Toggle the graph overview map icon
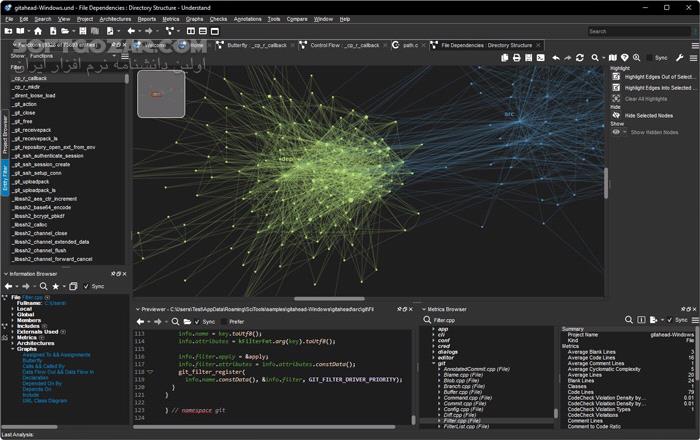Image resolution: width=700 pixels, height=440 pixels. (612, 58)
